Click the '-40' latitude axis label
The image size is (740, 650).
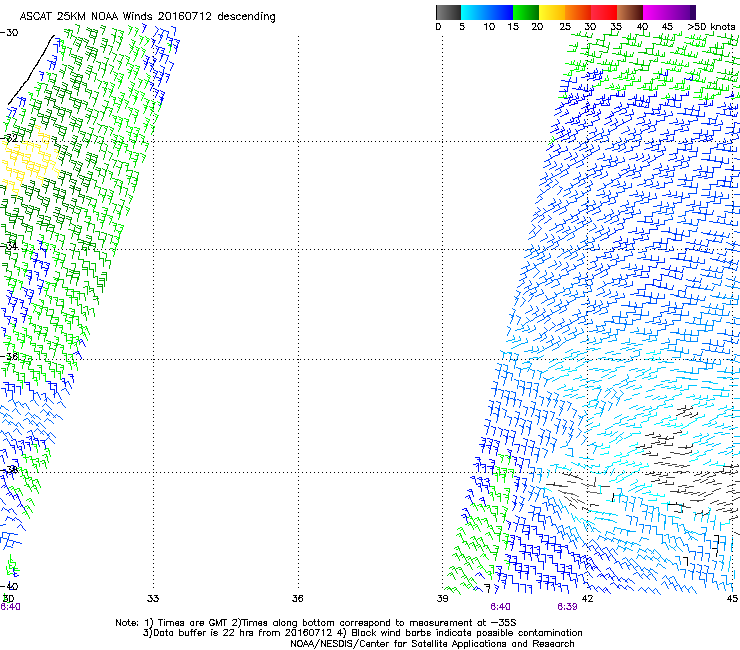click(9, 586)
